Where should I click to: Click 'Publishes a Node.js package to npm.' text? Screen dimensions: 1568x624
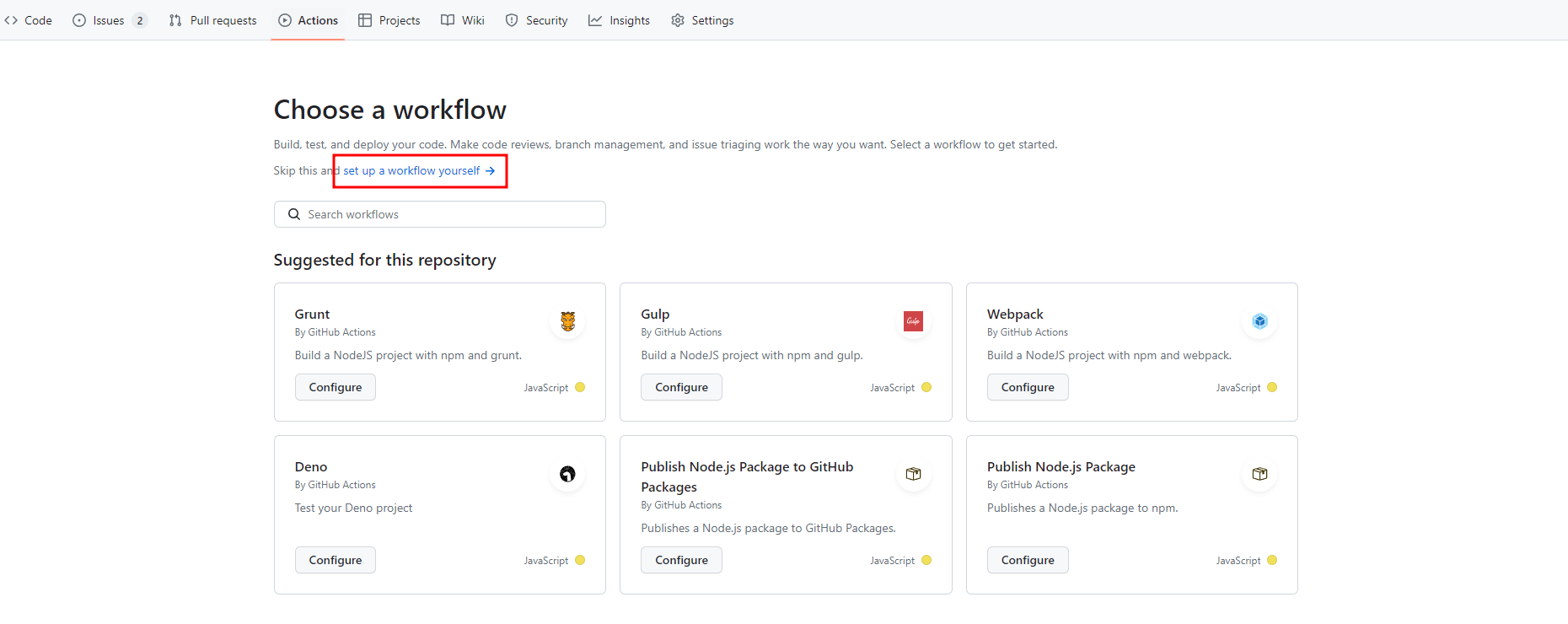(x=1082, y=508)
